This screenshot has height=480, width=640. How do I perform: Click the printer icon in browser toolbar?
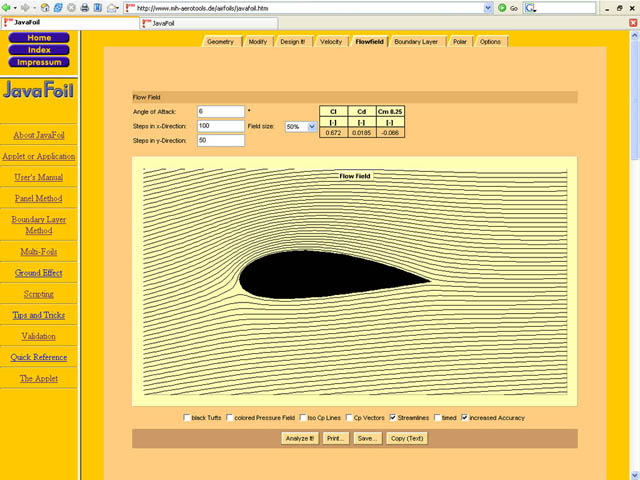tap(84, 8)
